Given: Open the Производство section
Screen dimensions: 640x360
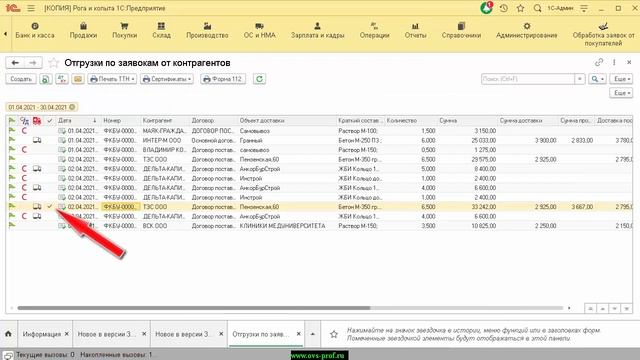Looking at the screenshot, I should (x=207, y=31).
